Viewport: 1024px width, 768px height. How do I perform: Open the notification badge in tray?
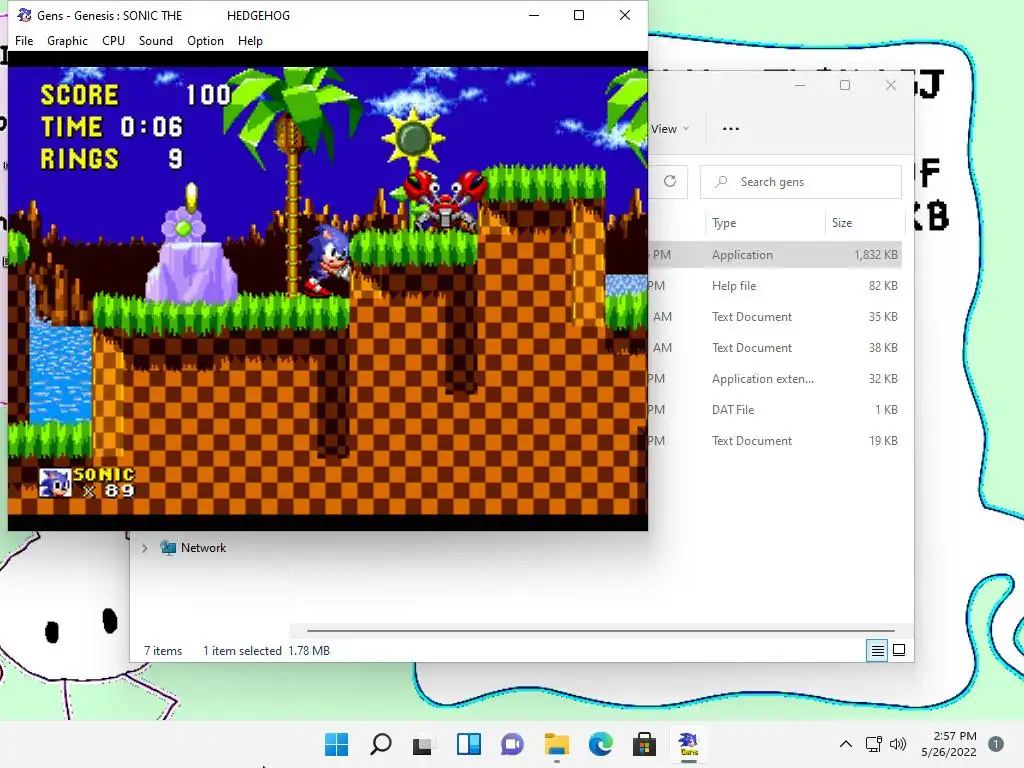coord(996,744)
